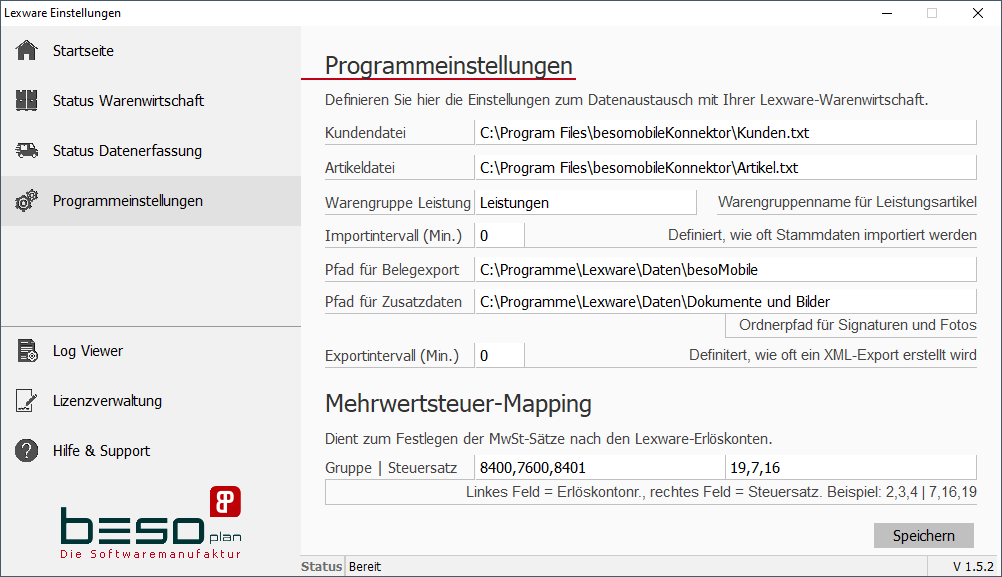Click the version V 1.5.2 text
This screenshot has width=1002, height=577.
tap(973, 567)
